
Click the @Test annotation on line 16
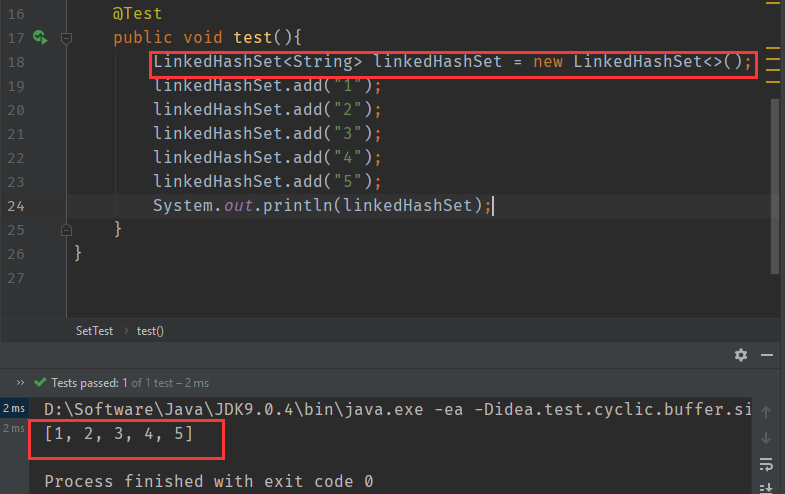137,14
